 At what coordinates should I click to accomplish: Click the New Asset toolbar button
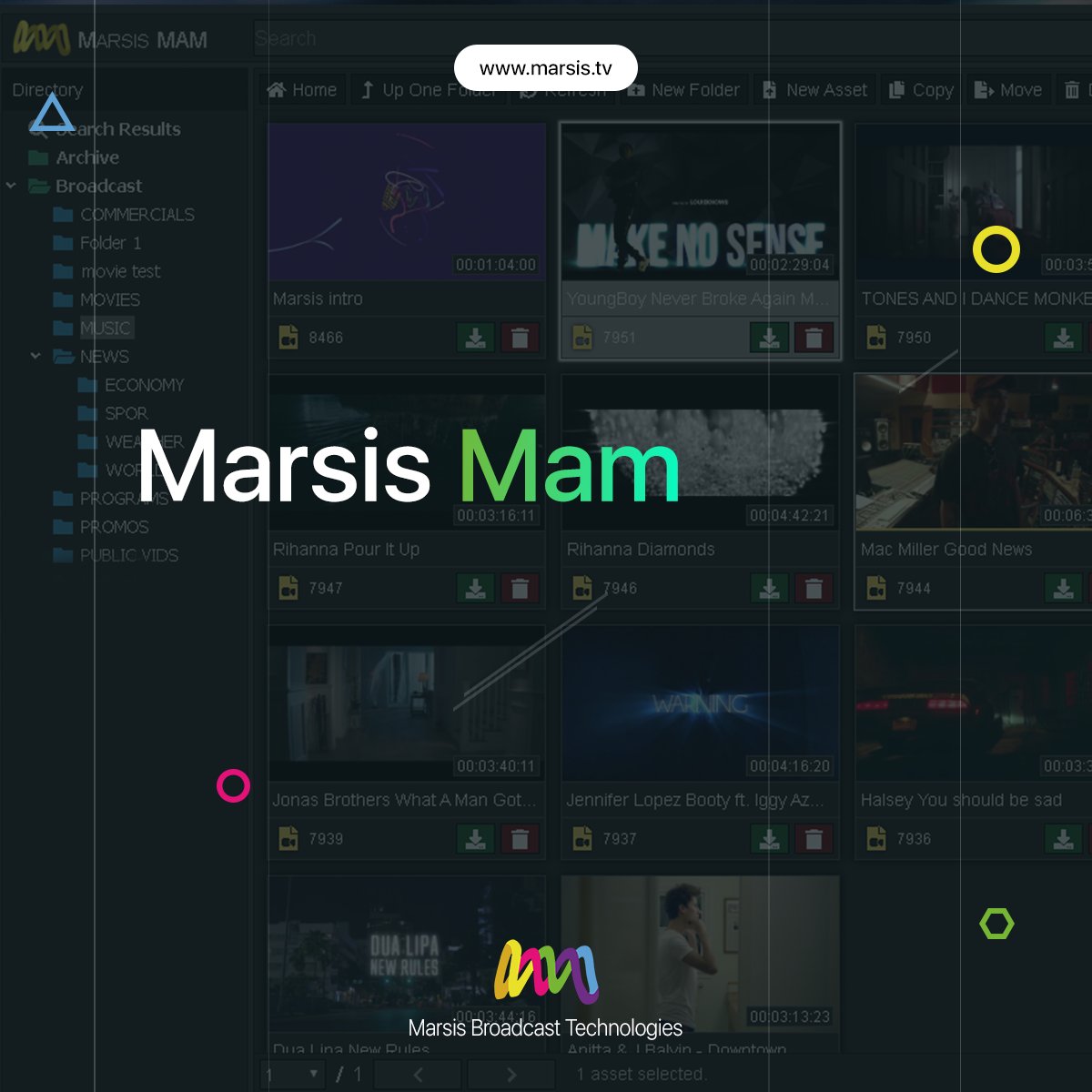point(814,90)
